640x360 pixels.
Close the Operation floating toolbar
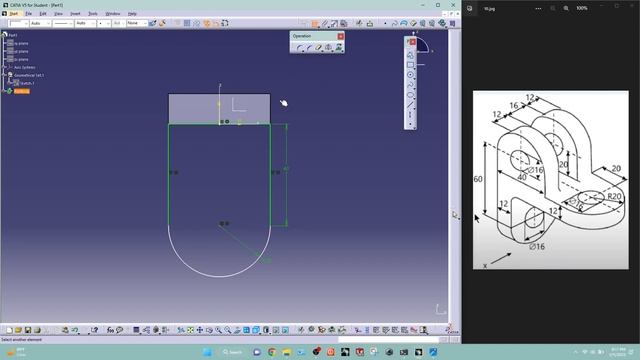pyautogui.click(x=340, y=36)
